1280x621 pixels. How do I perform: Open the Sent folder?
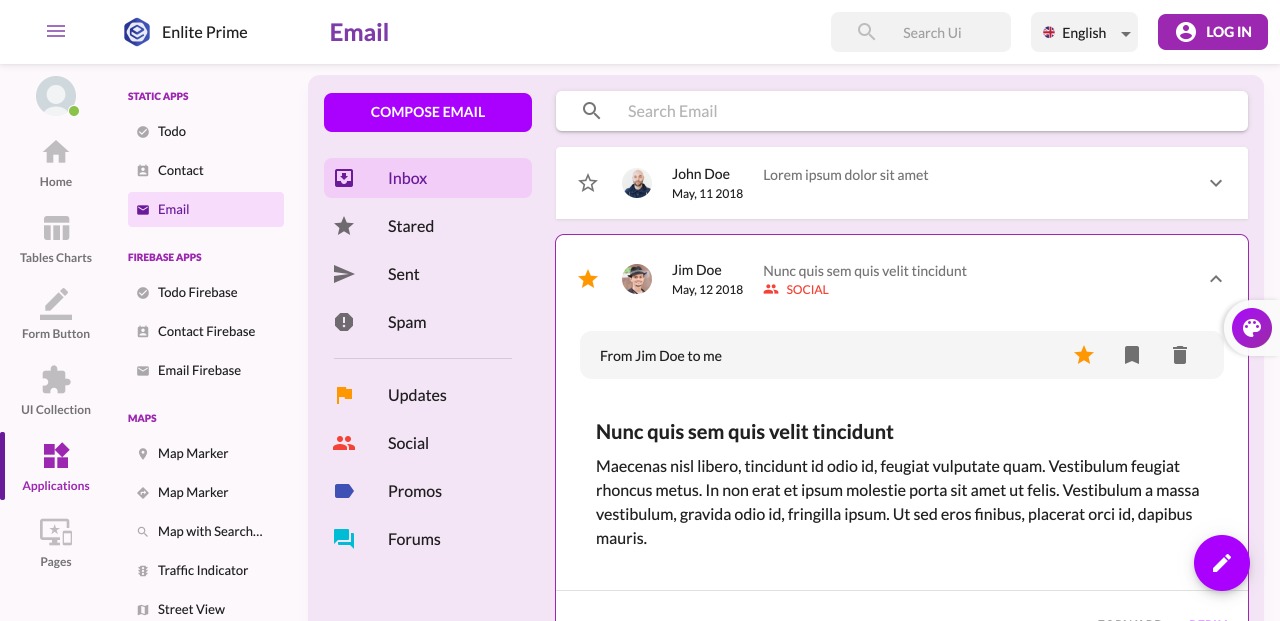pos(428,274)
